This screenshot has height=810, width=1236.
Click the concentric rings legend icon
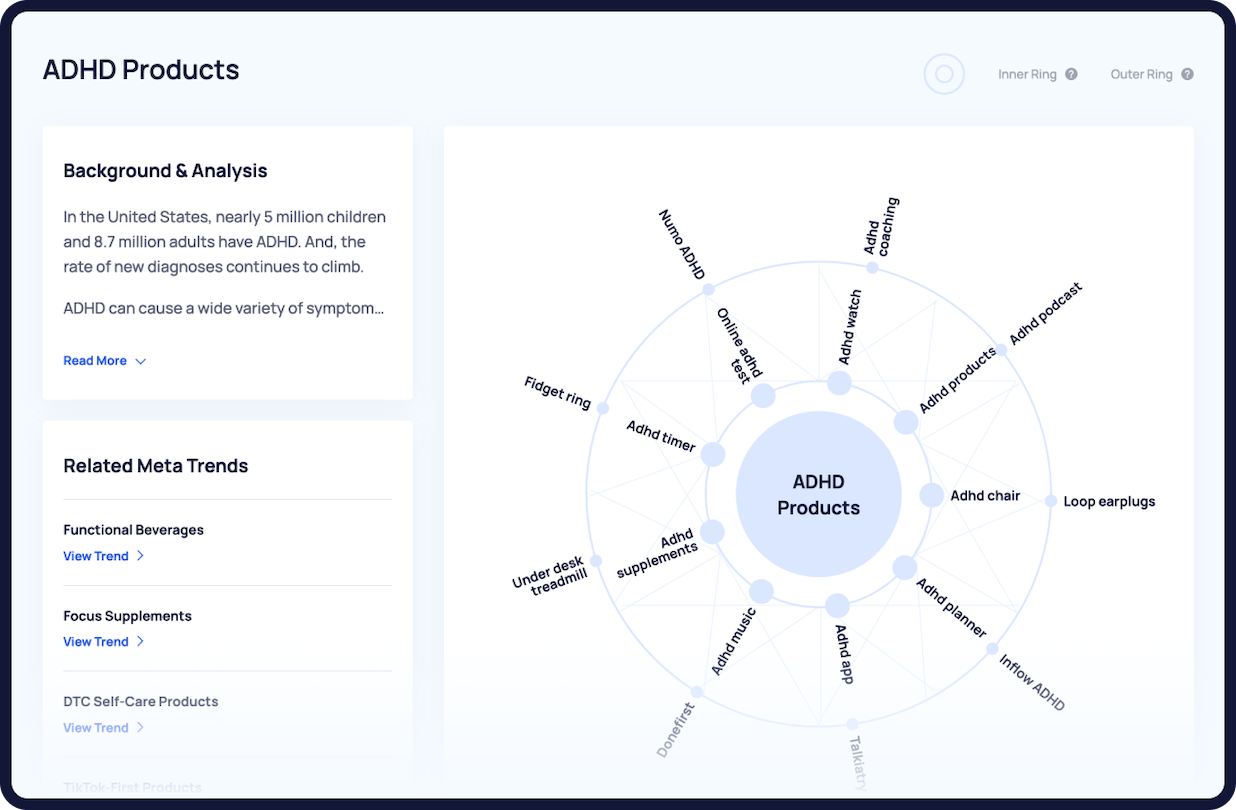[x=944, y=74]
